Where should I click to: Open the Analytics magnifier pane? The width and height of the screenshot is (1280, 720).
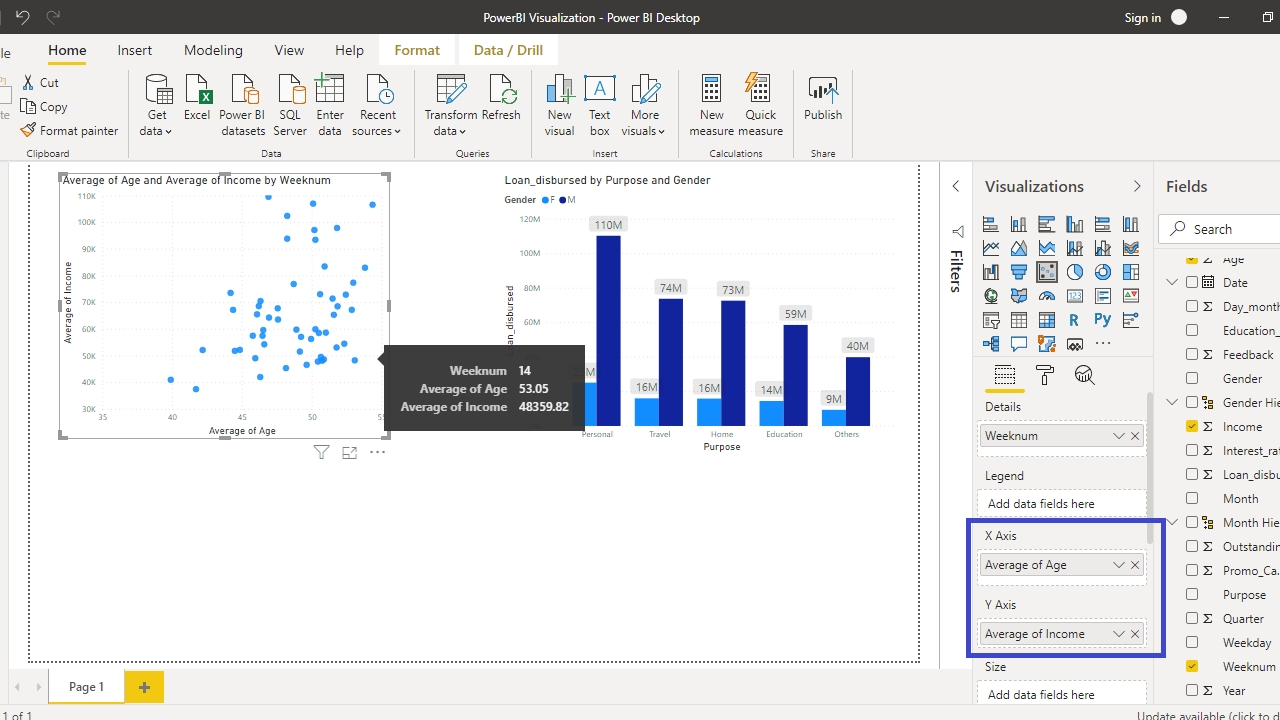[1085, 375]
